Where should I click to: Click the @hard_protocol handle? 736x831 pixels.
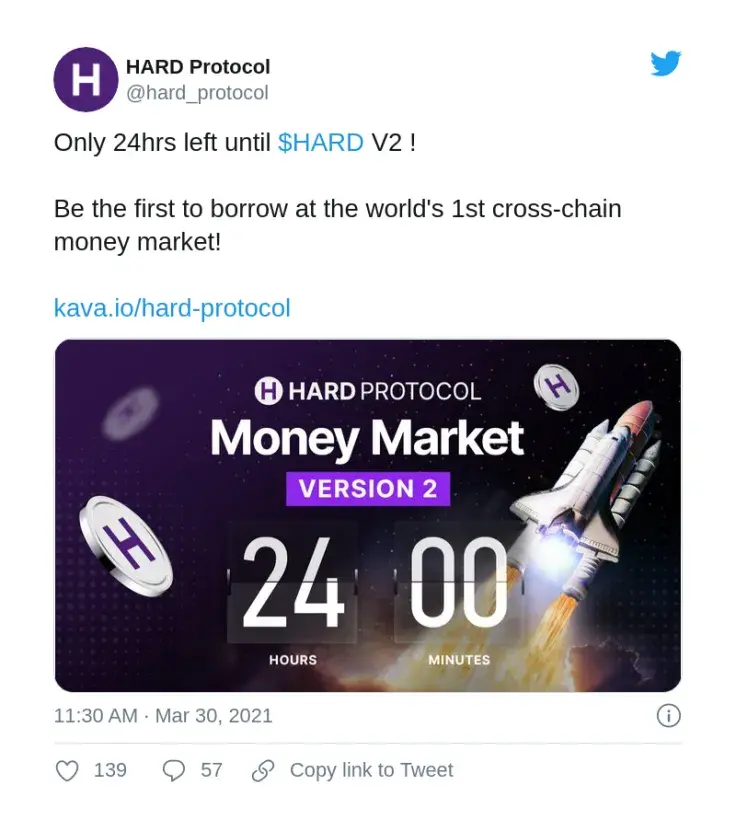click(196, 93)
